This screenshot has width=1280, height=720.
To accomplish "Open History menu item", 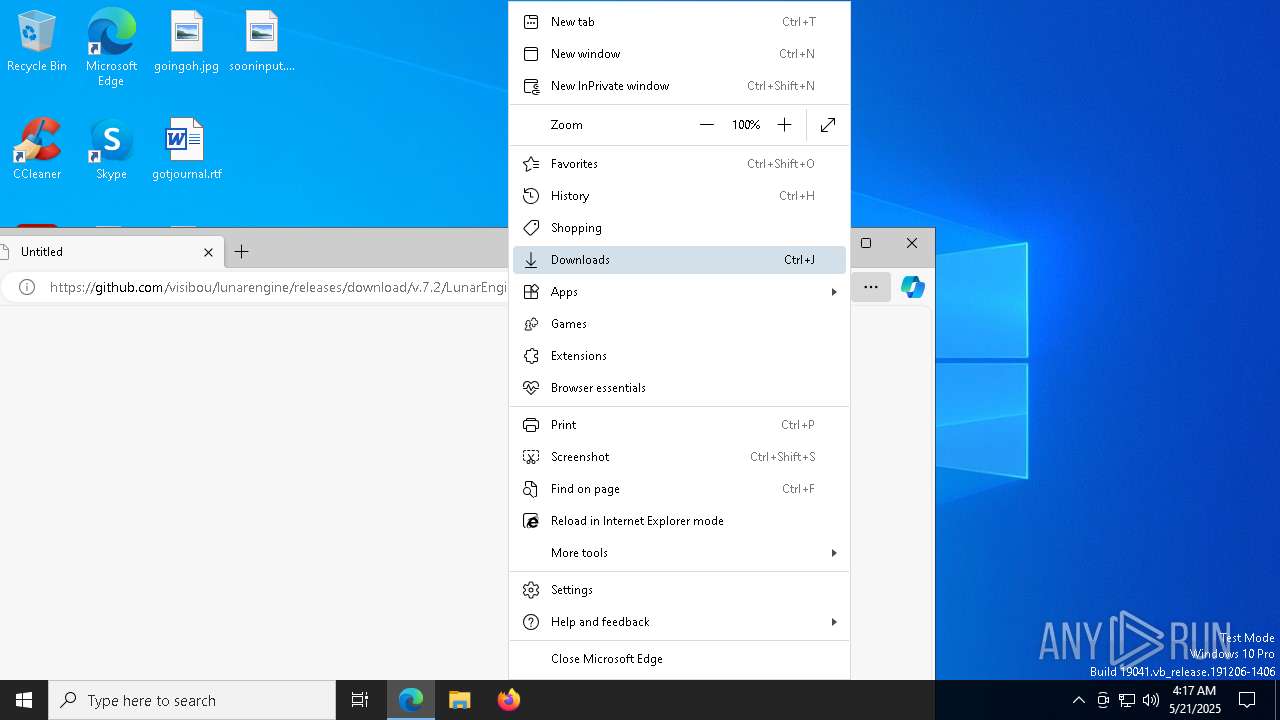I will (679, 196).
